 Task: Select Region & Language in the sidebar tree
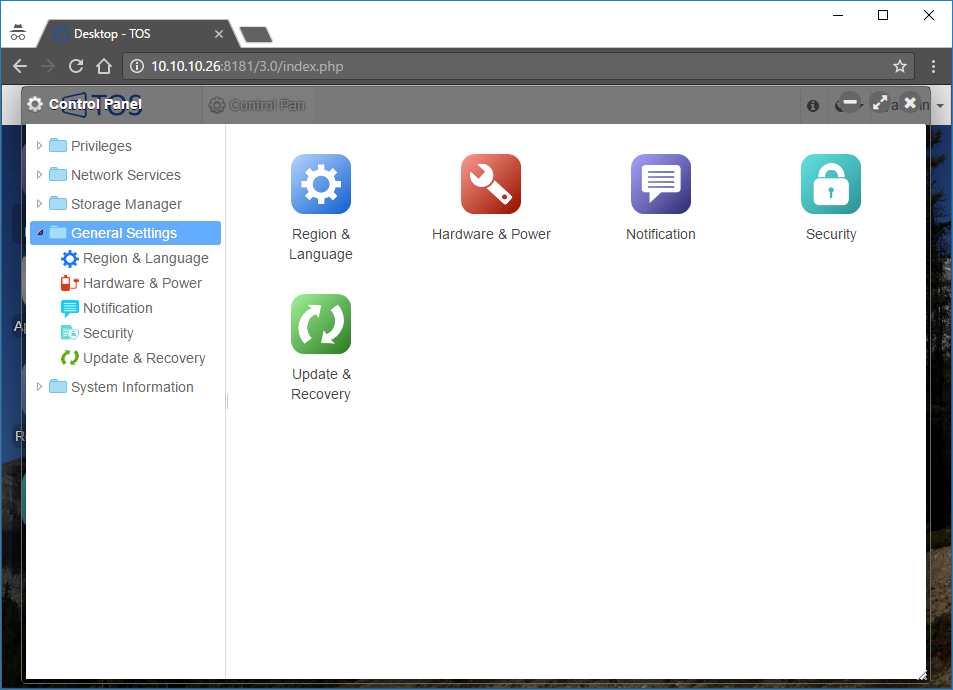click(x=145, y=258)
